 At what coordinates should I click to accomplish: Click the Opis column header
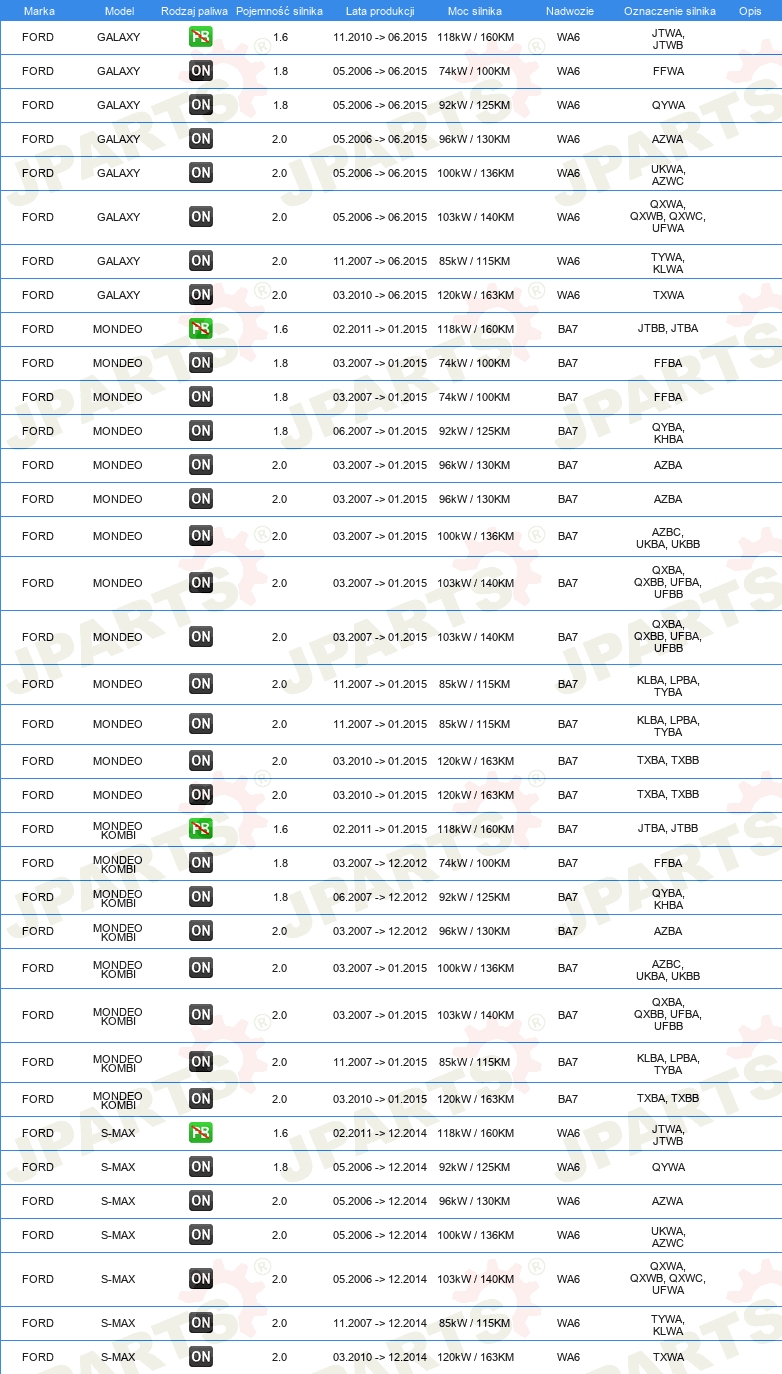pos(750,11)
